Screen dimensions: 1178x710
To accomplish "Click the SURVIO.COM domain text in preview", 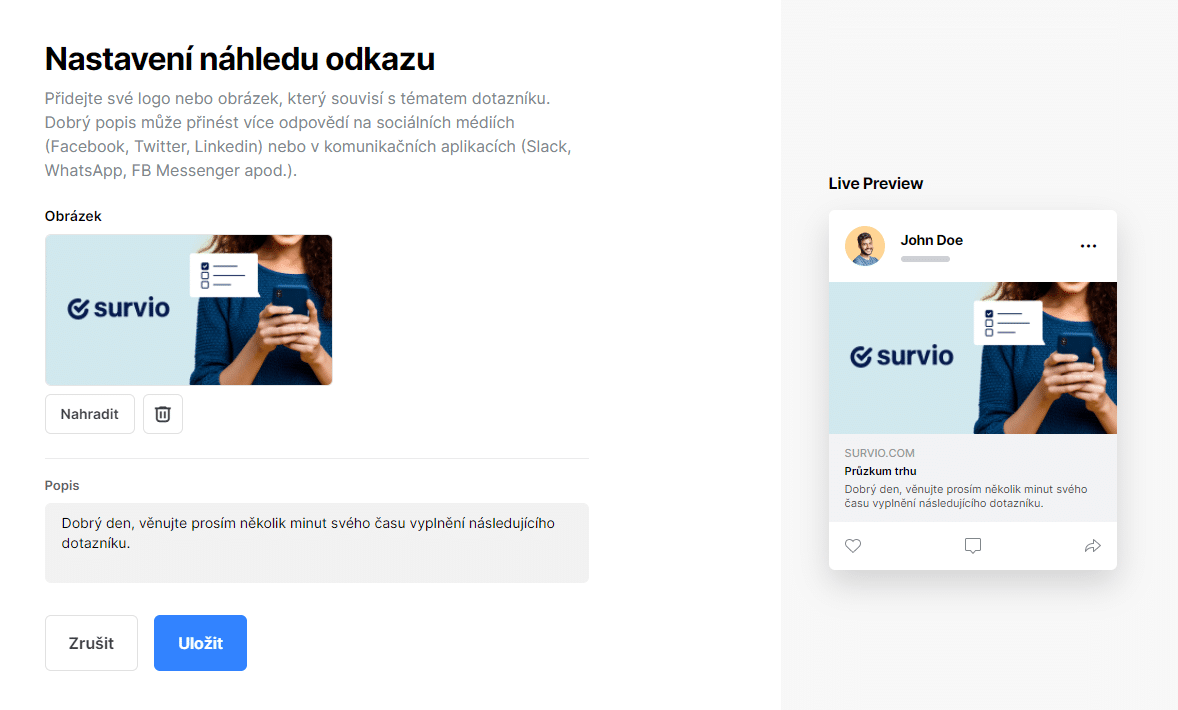I will [879, 453].
